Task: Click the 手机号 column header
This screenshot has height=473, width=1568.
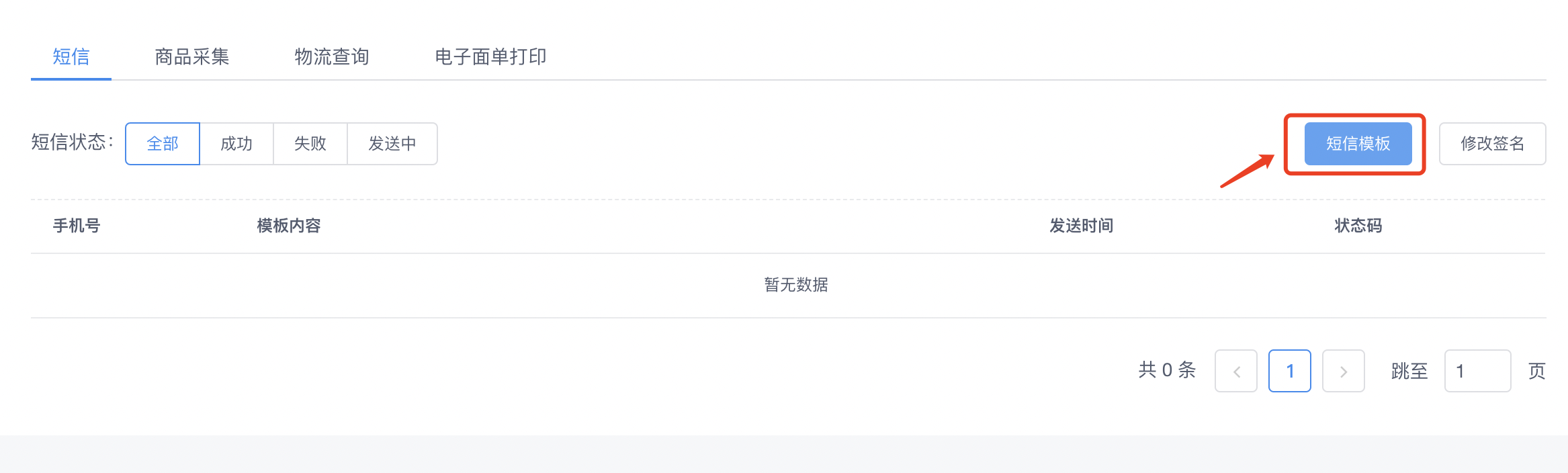Action: (x=77, y=226)
